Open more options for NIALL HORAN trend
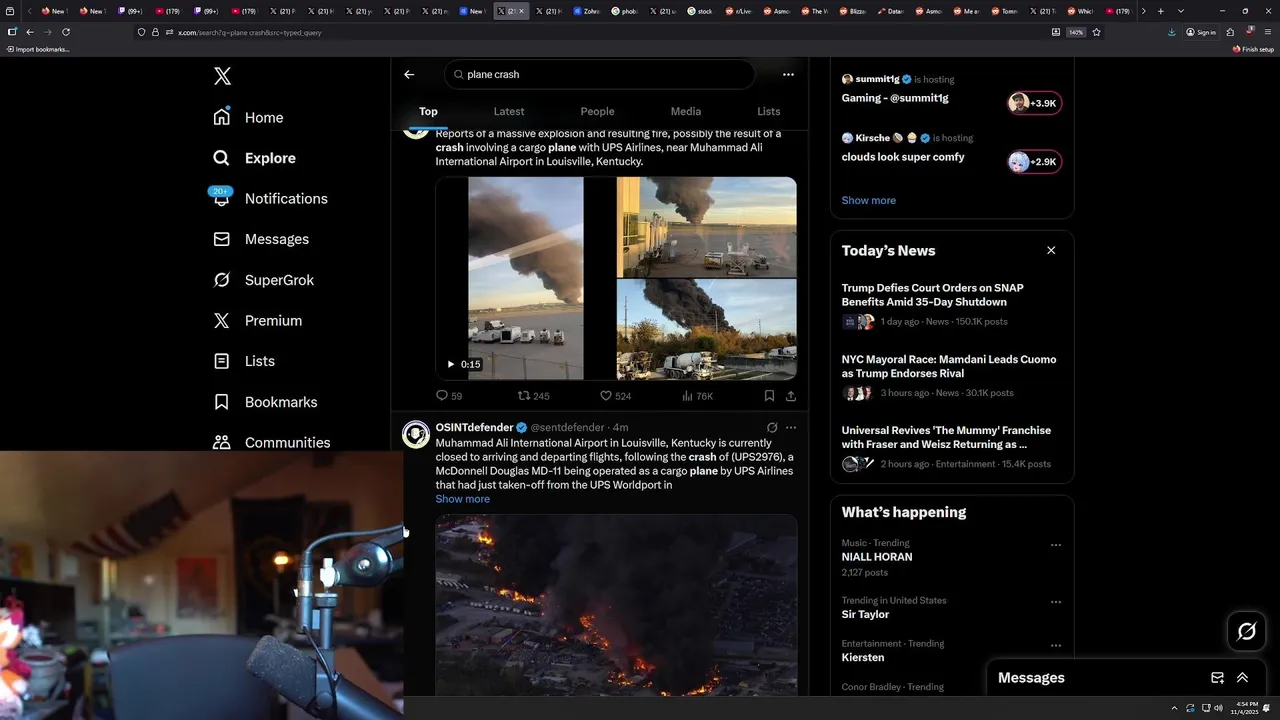This screenshot has width=1280, height=720. 1055,545
